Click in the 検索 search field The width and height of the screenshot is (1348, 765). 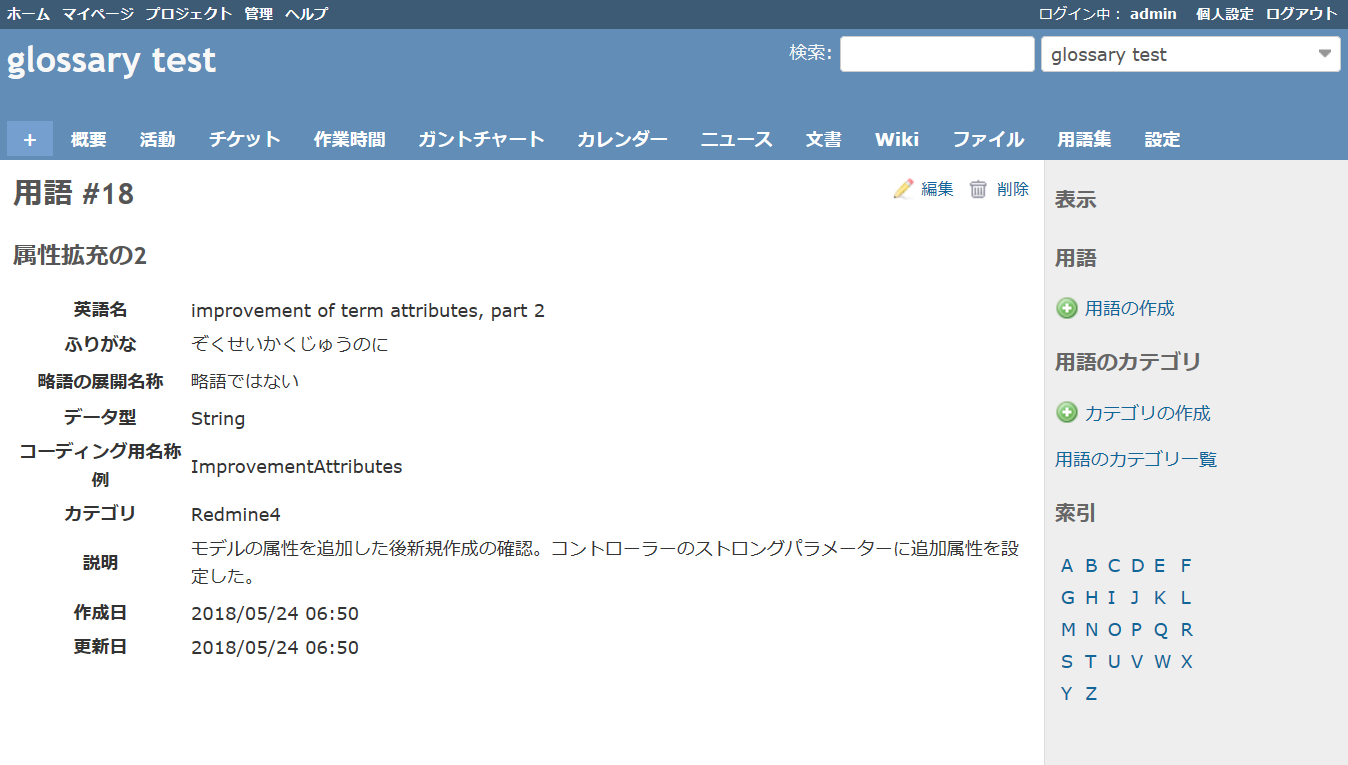pos(936,54)
